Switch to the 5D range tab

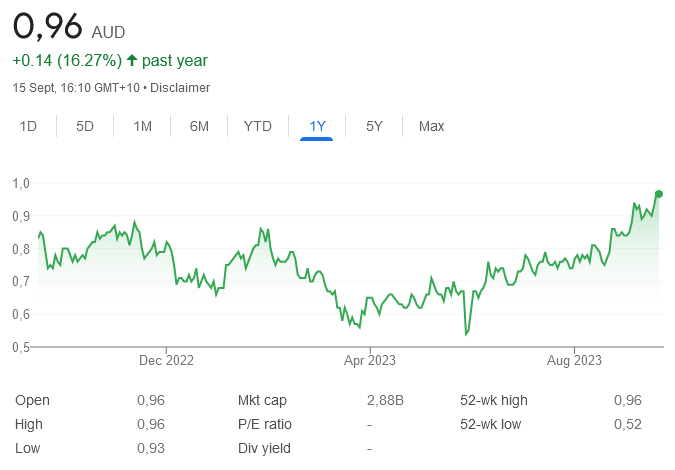tap(85, 126)
